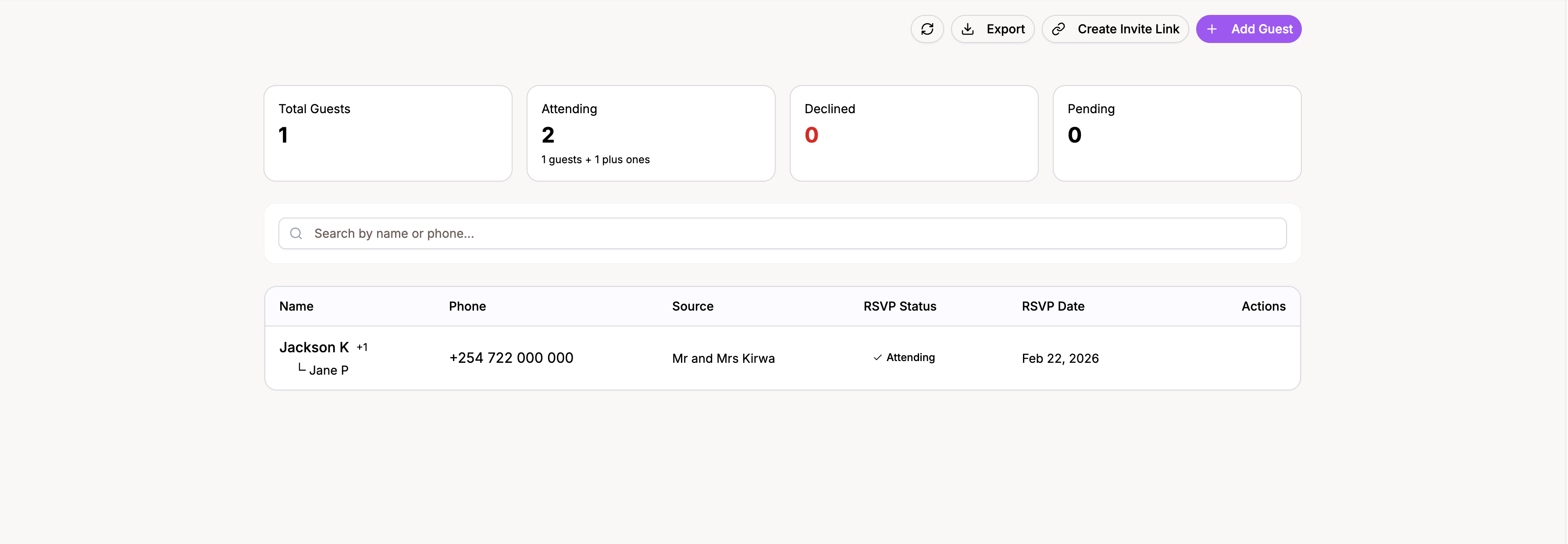The height and width of the screenshot is (544, 1568).
Task: Sort by RSVP Date column header
Action: pyautogui.click(x=1053, y=306)
